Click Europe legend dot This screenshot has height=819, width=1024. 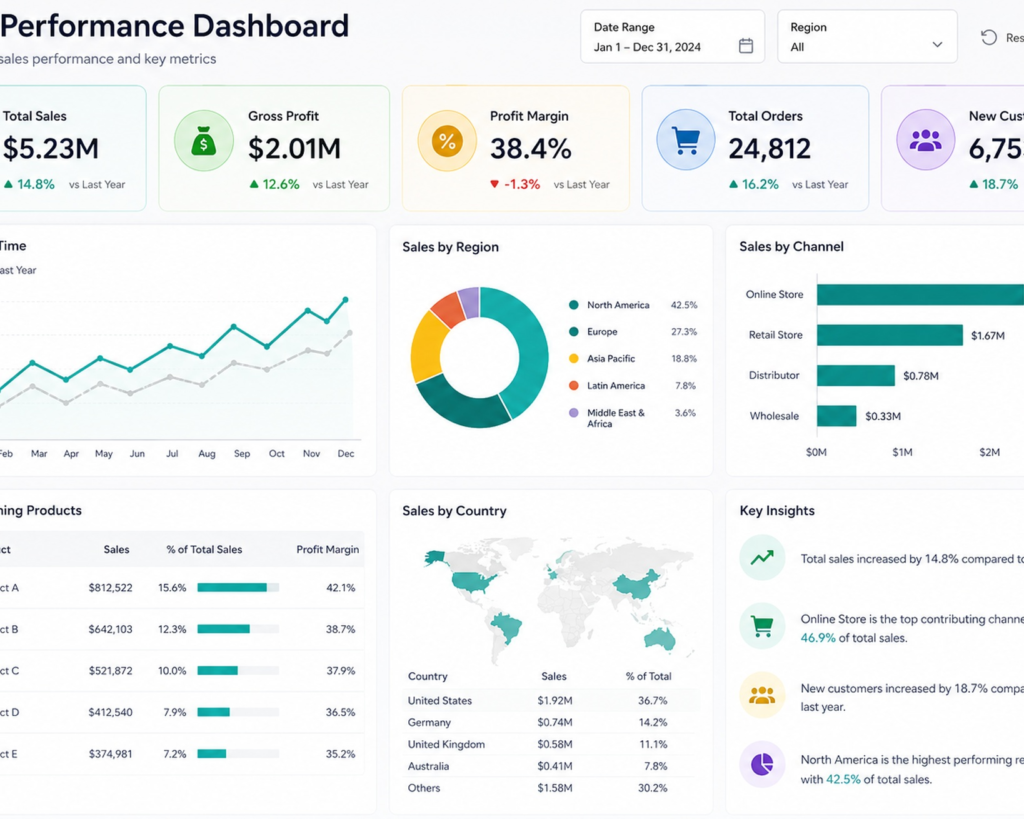pyautogui.click(x=573, y=332)
